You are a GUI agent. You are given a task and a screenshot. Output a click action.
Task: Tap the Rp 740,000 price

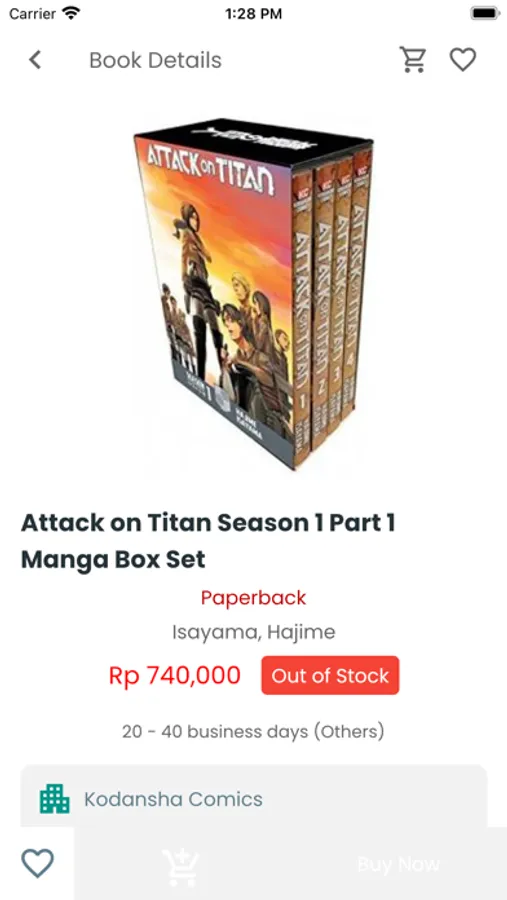(x=175, y=676)
